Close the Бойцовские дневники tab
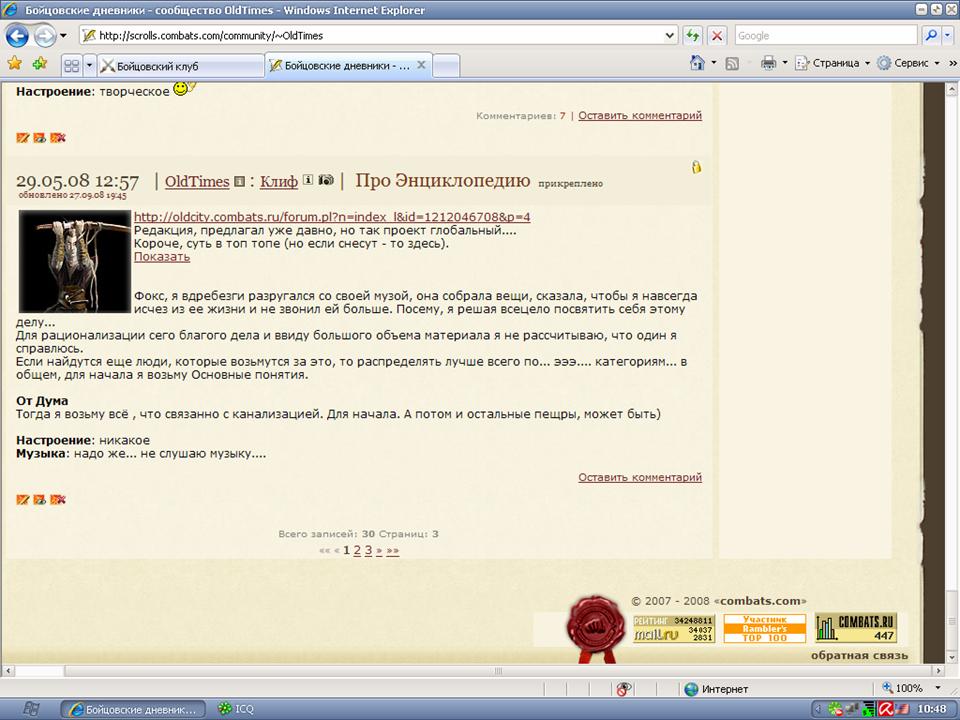This screenshot has height=720, width=960. (x=421, y=65)
